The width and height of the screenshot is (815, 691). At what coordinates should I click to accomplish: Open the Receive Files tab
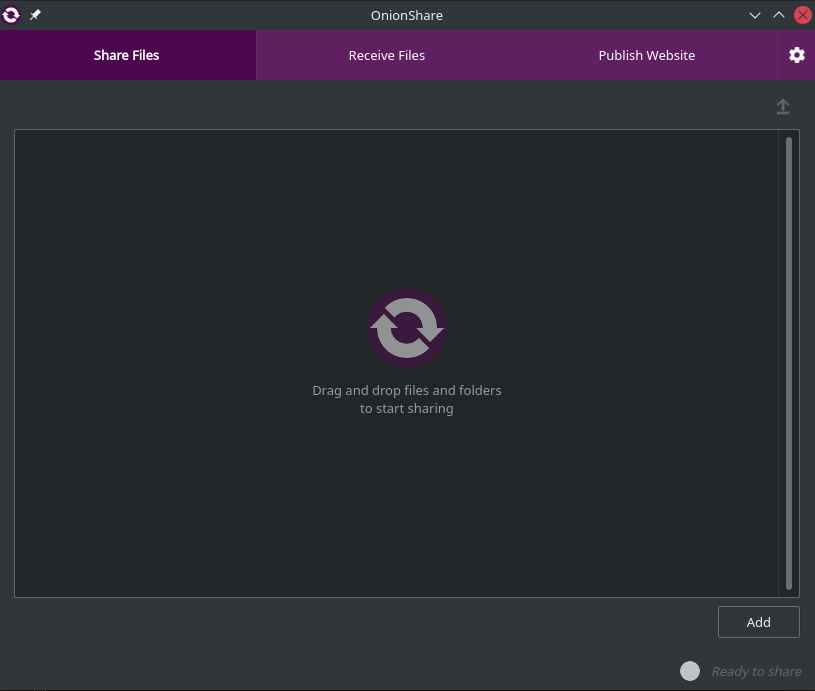[x=387, y=55]
